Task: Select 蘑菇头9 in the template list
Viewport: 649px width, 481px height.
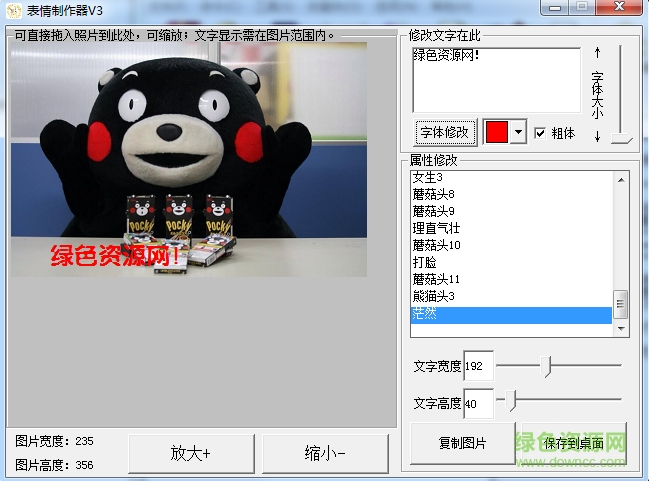Action: click(511, 211)
